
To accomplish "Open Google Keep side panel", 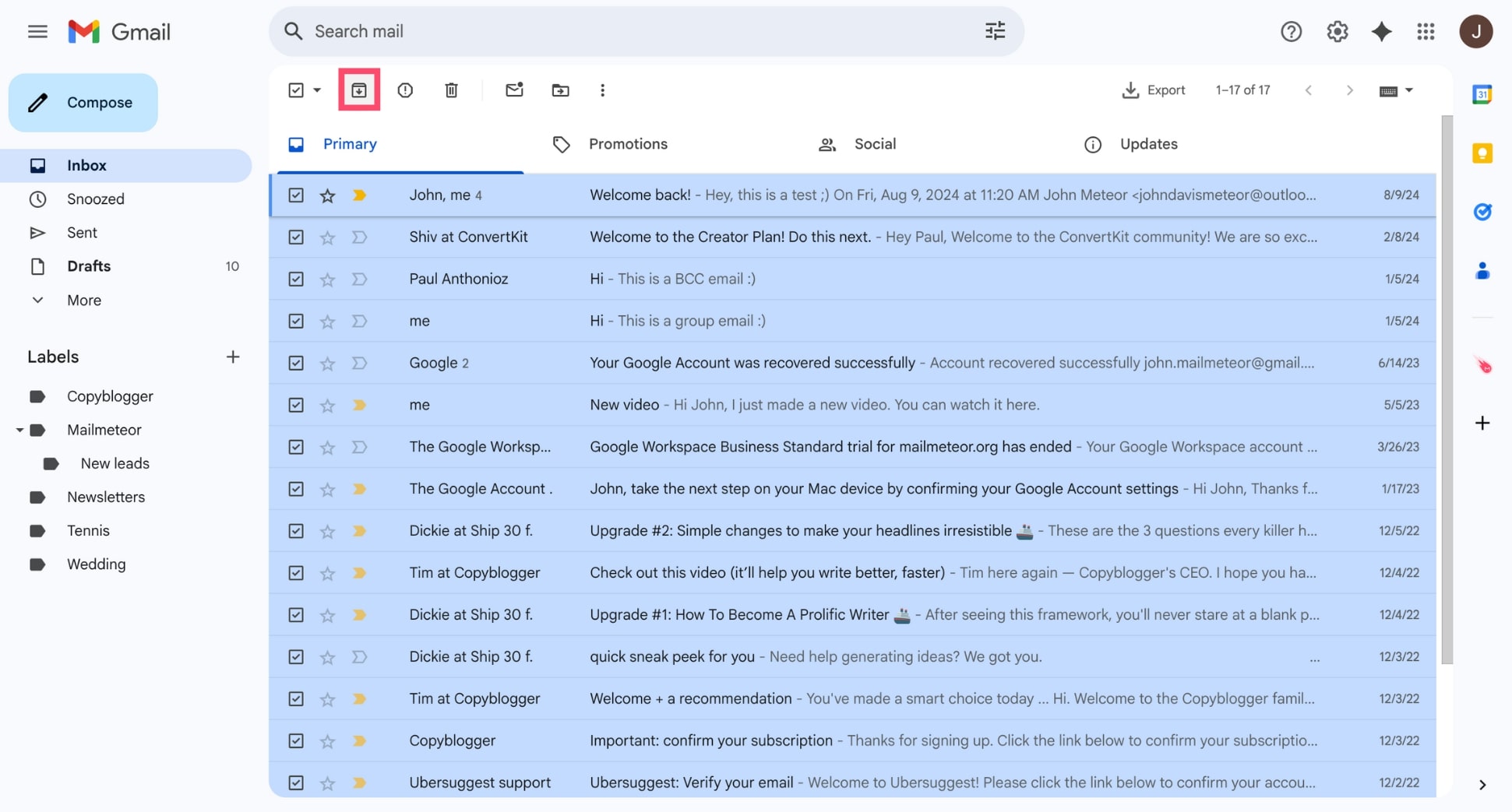I will click(1482, 153).
